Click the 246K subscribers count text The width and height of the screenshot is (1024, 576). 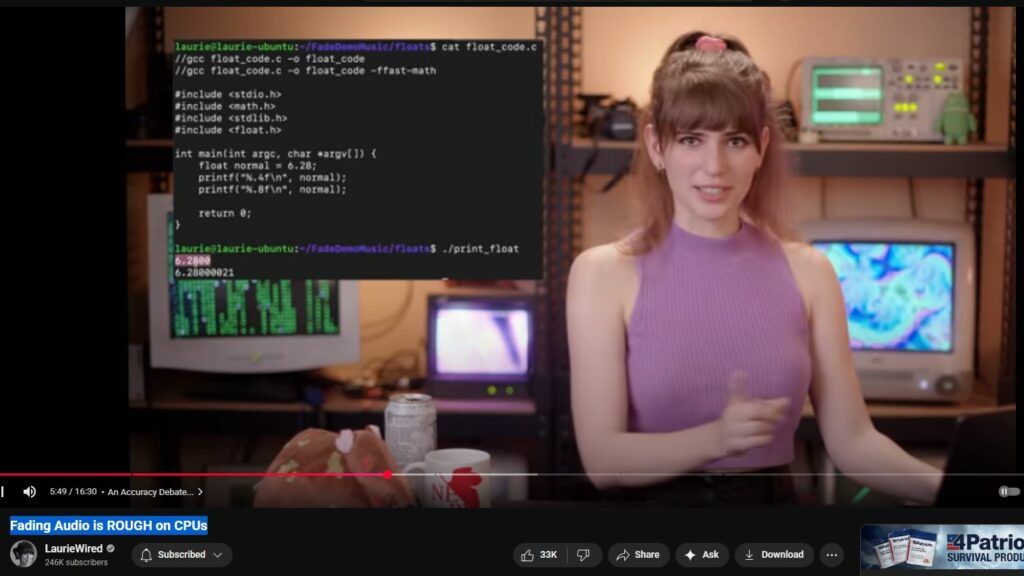[76, 563]
